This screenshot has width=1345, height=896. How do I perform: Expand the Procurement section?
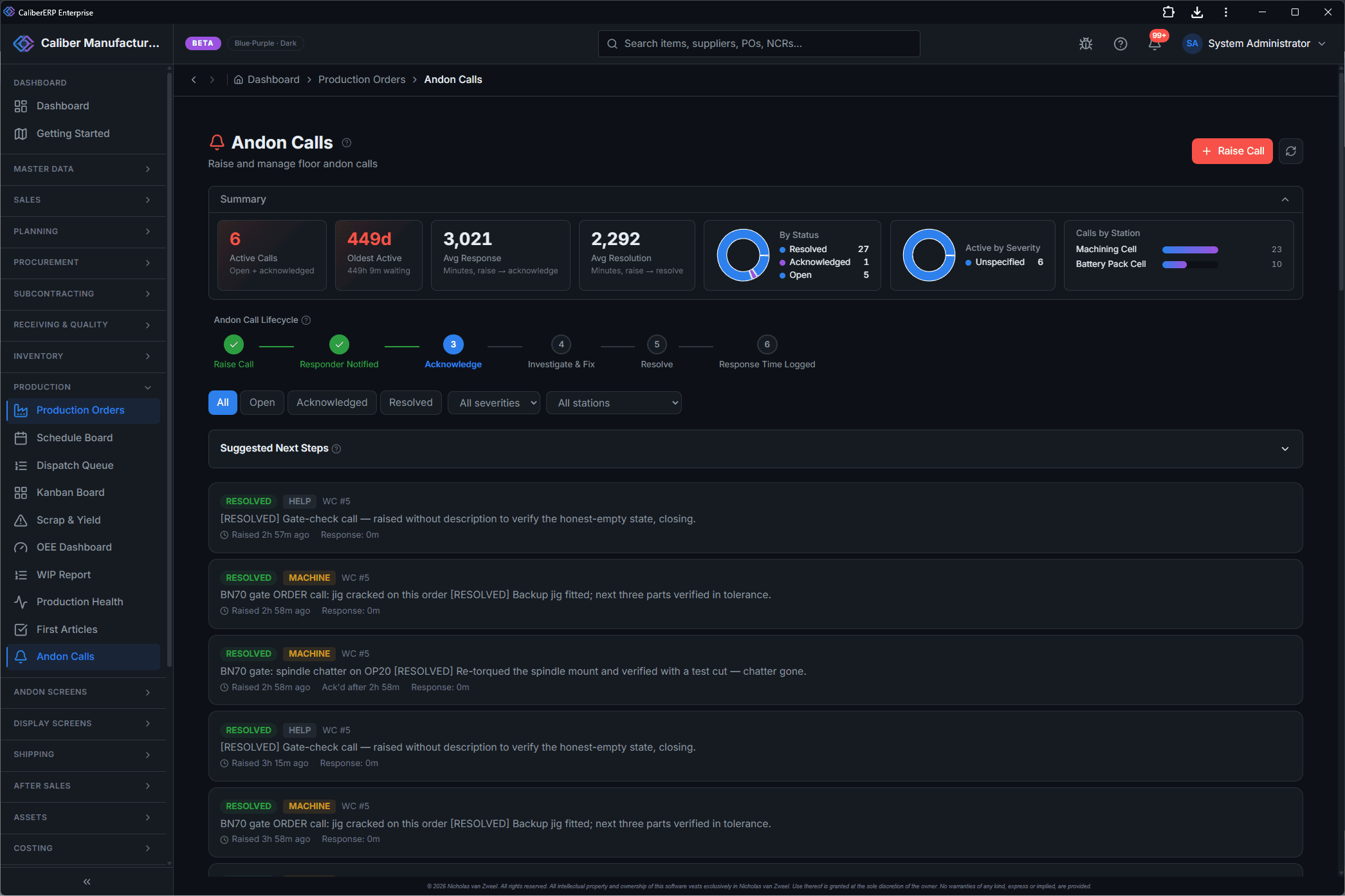click(x=83, y=262)
